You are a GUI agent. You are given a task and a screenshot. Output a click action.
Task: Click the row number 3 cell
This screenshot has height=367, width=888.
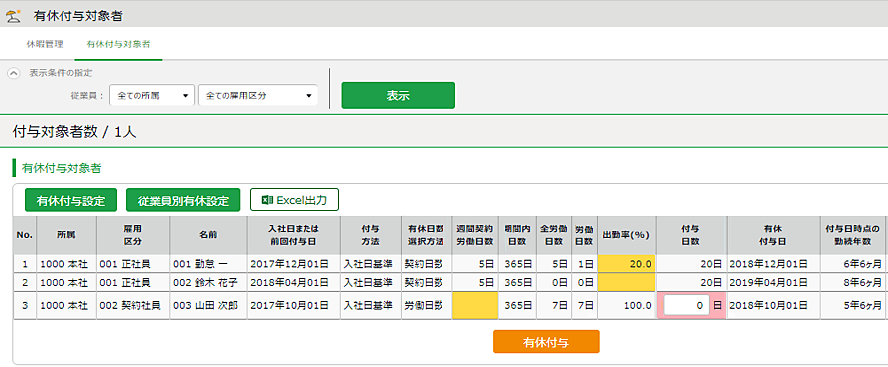point(25,306)
